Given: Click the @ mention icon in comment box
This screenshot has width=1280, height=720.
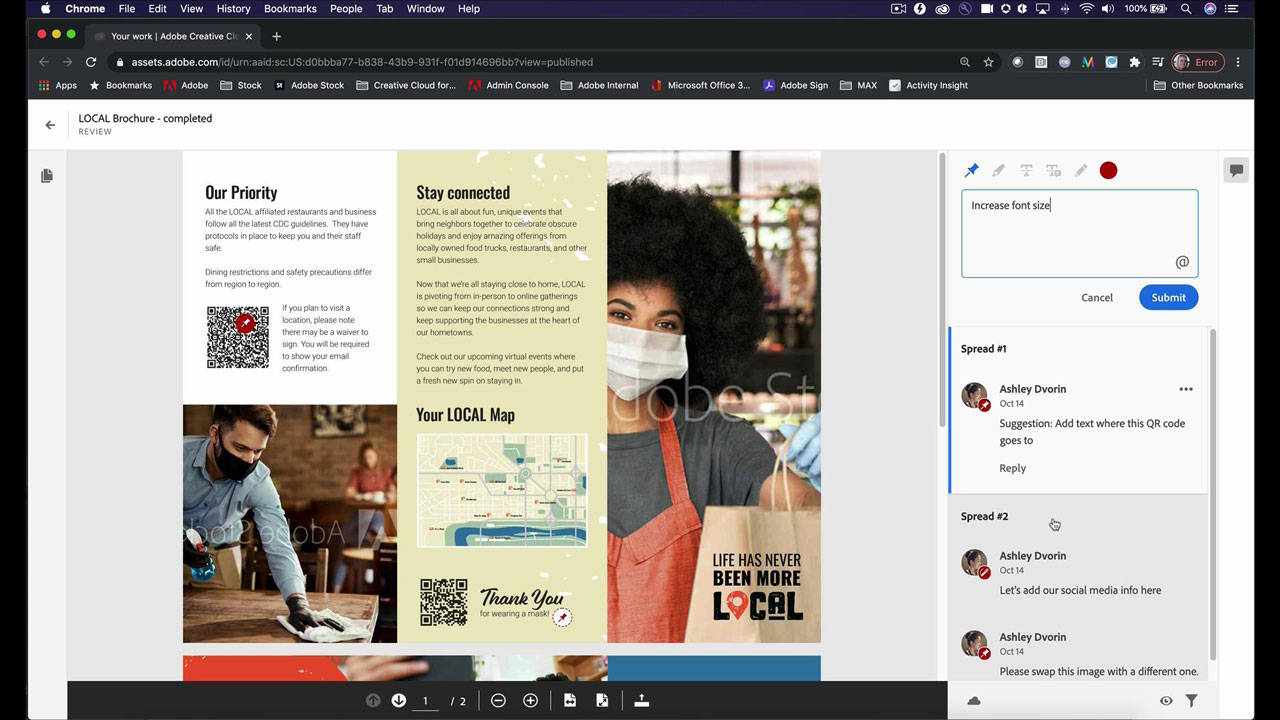Looking at the screenshot, I should [1182, 262].
